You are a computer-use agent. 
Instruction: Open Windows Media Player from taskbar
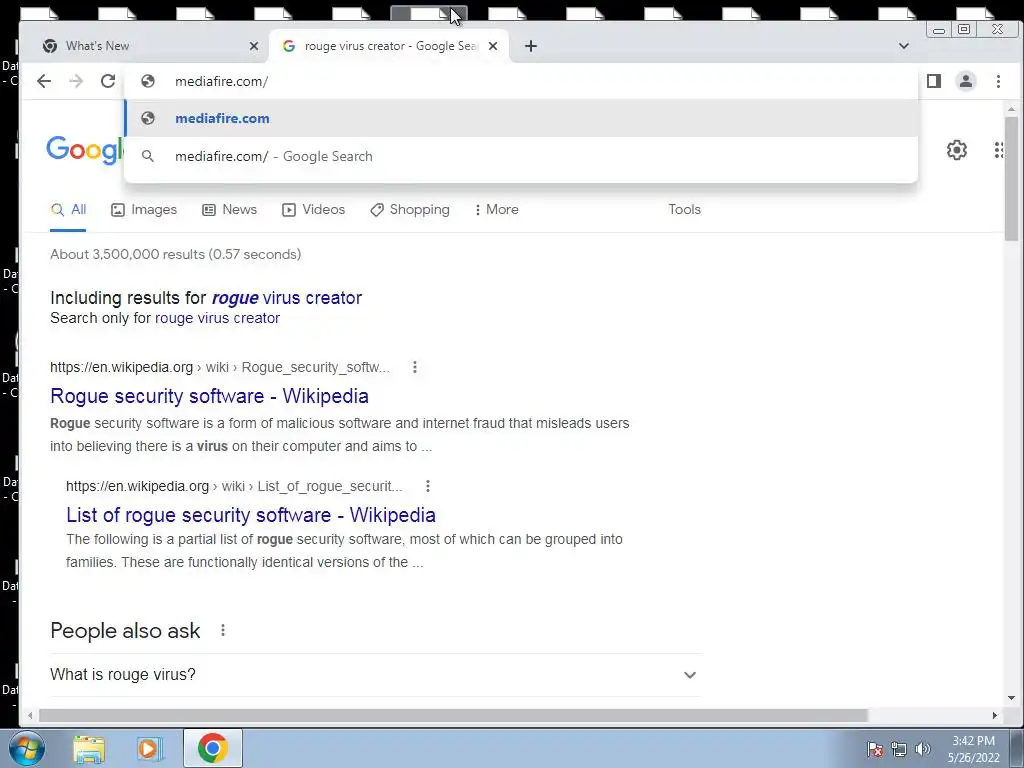coord(150,748)
